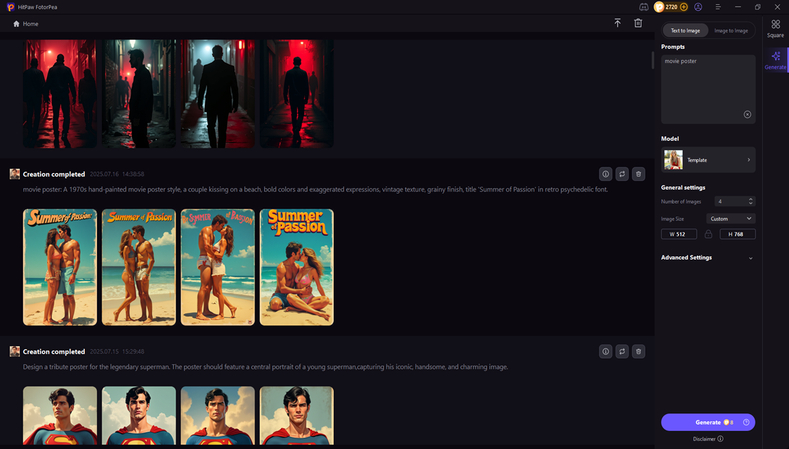Select the superman tribute poster prompt text
This screenshot has height=449, width=789.
[x=265, y=367]
